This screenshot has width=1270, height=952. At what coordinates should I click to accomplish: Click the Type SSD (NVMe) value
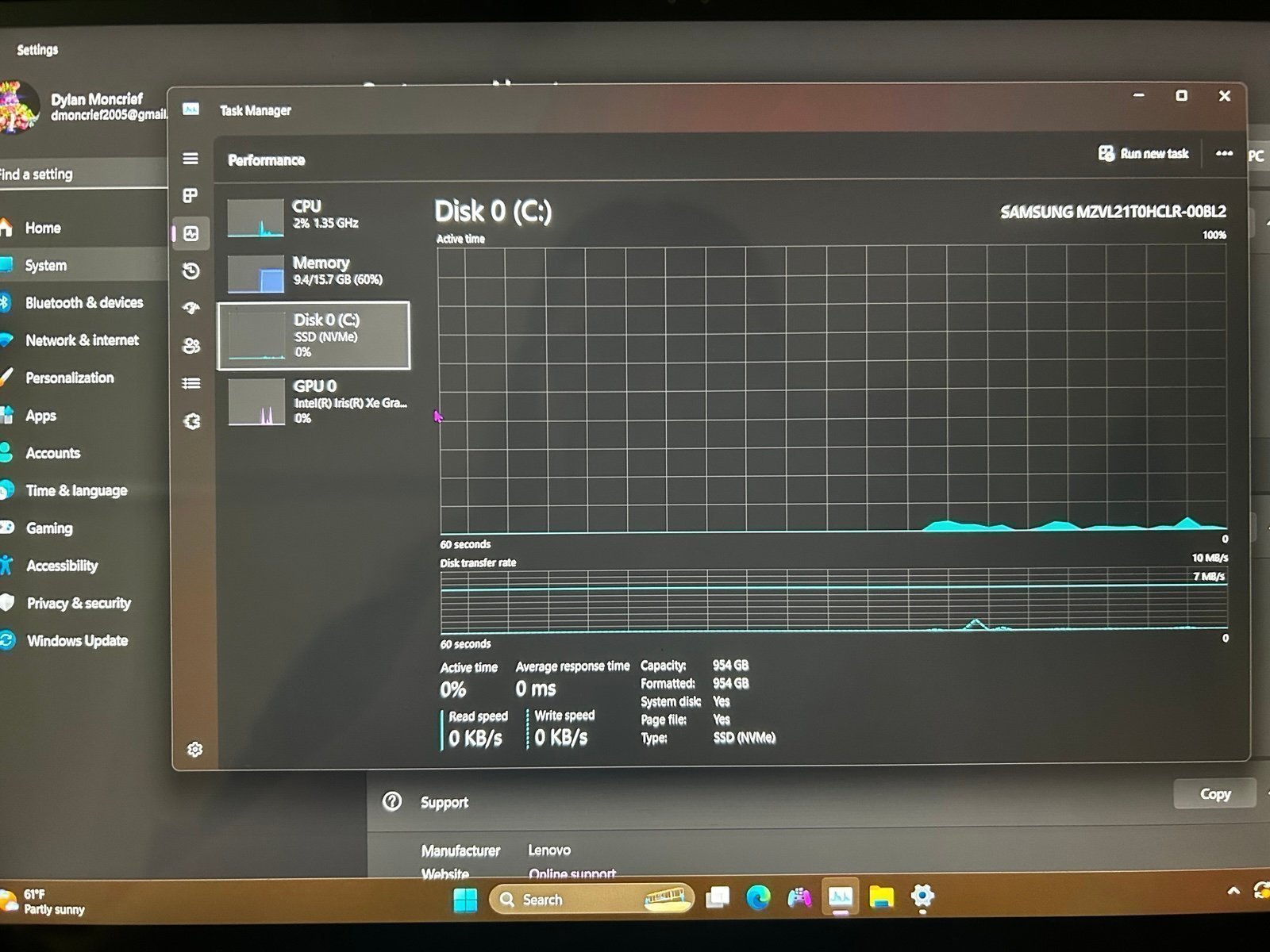coord(744,738)
